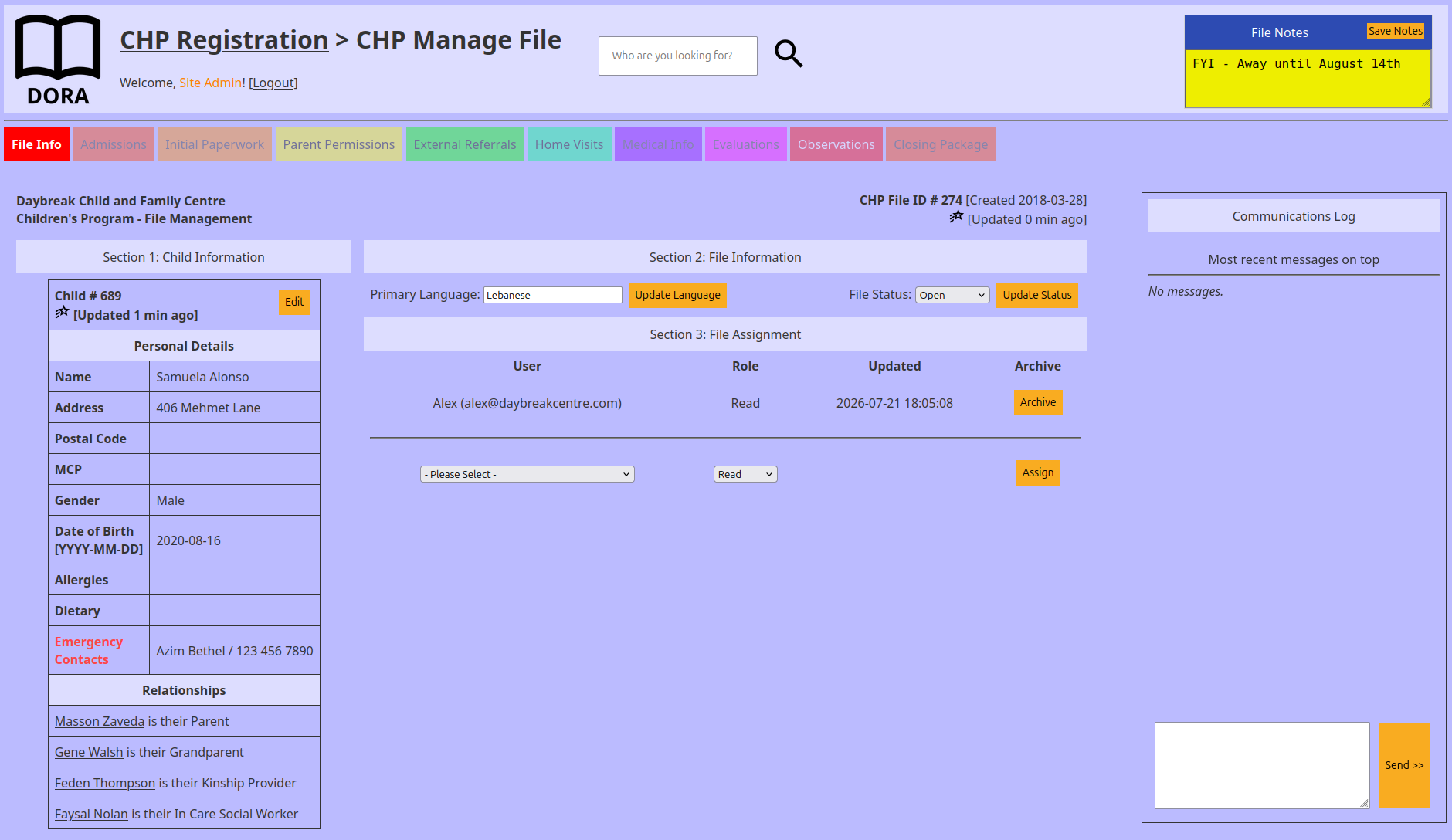The height and width of the screenshot is (840, 1452).
Task: Click the Update Language button
Action: click(x=677, y=295)
